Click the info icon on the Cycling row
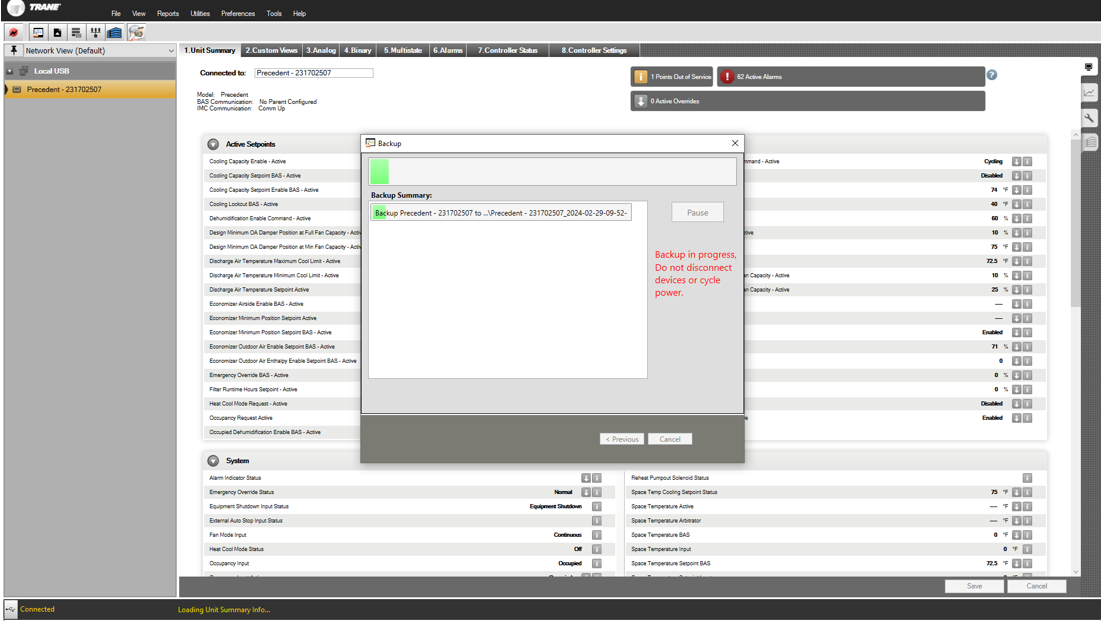Image resolution: width=1101 pixels, height=621 pixels. (x=1027, y=162)
